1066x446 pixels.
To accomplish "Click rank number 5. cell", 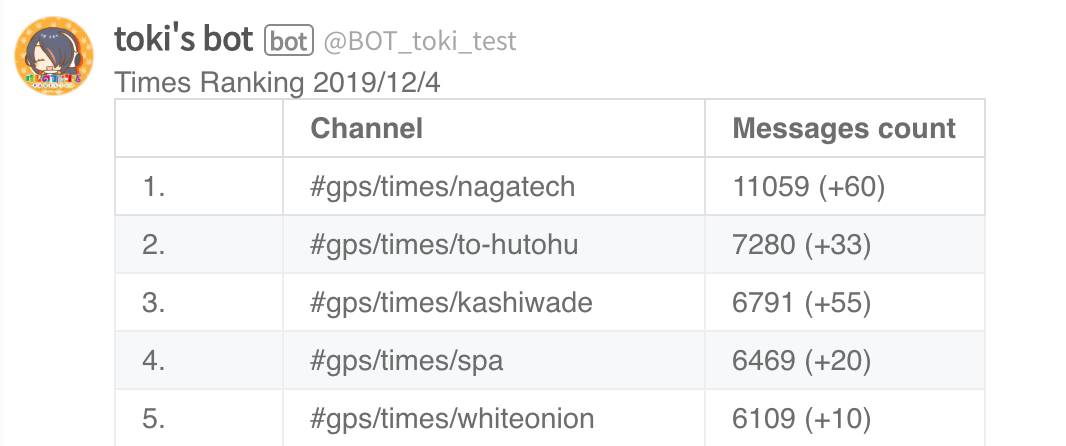I will (x=199, y=417).
